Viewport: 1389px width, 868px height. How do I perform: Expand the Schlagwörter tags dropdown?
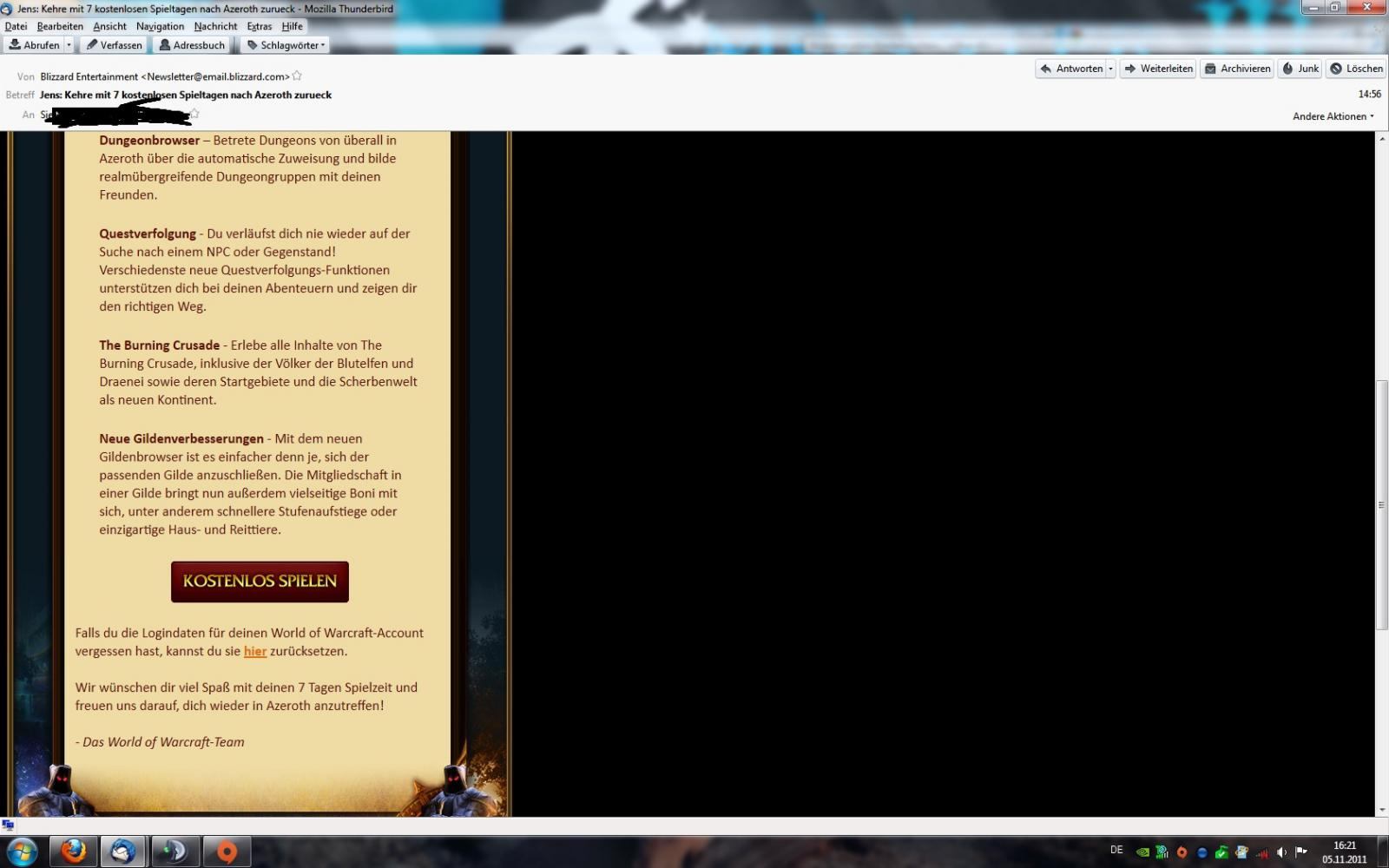(286, 45)
